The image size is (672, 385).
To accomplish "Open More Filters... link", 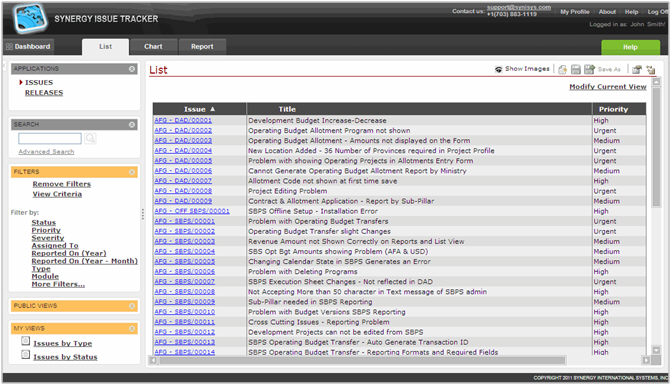I will tap(58, 284).
